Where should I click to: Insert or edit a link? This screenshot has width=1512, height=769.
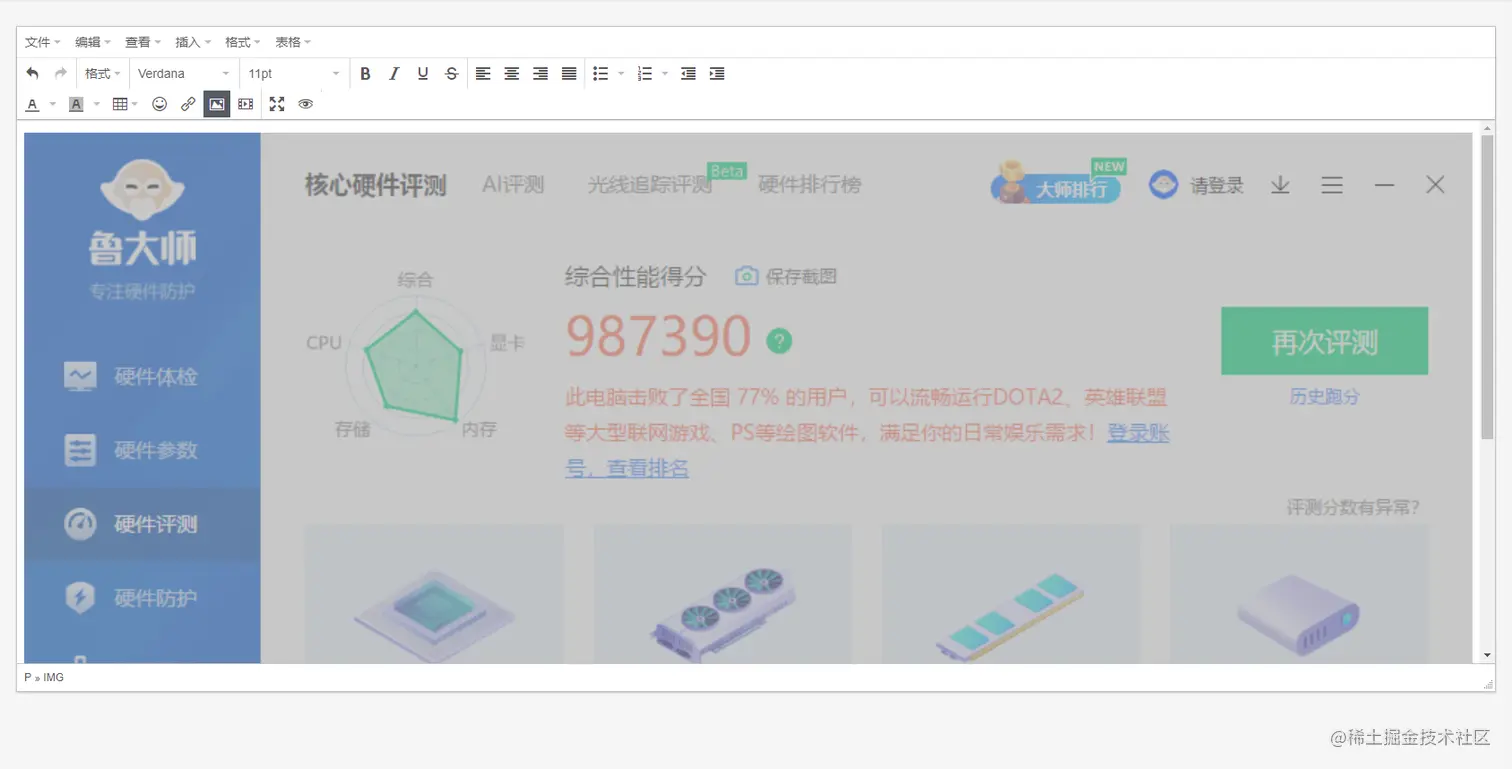click(188, 104)
